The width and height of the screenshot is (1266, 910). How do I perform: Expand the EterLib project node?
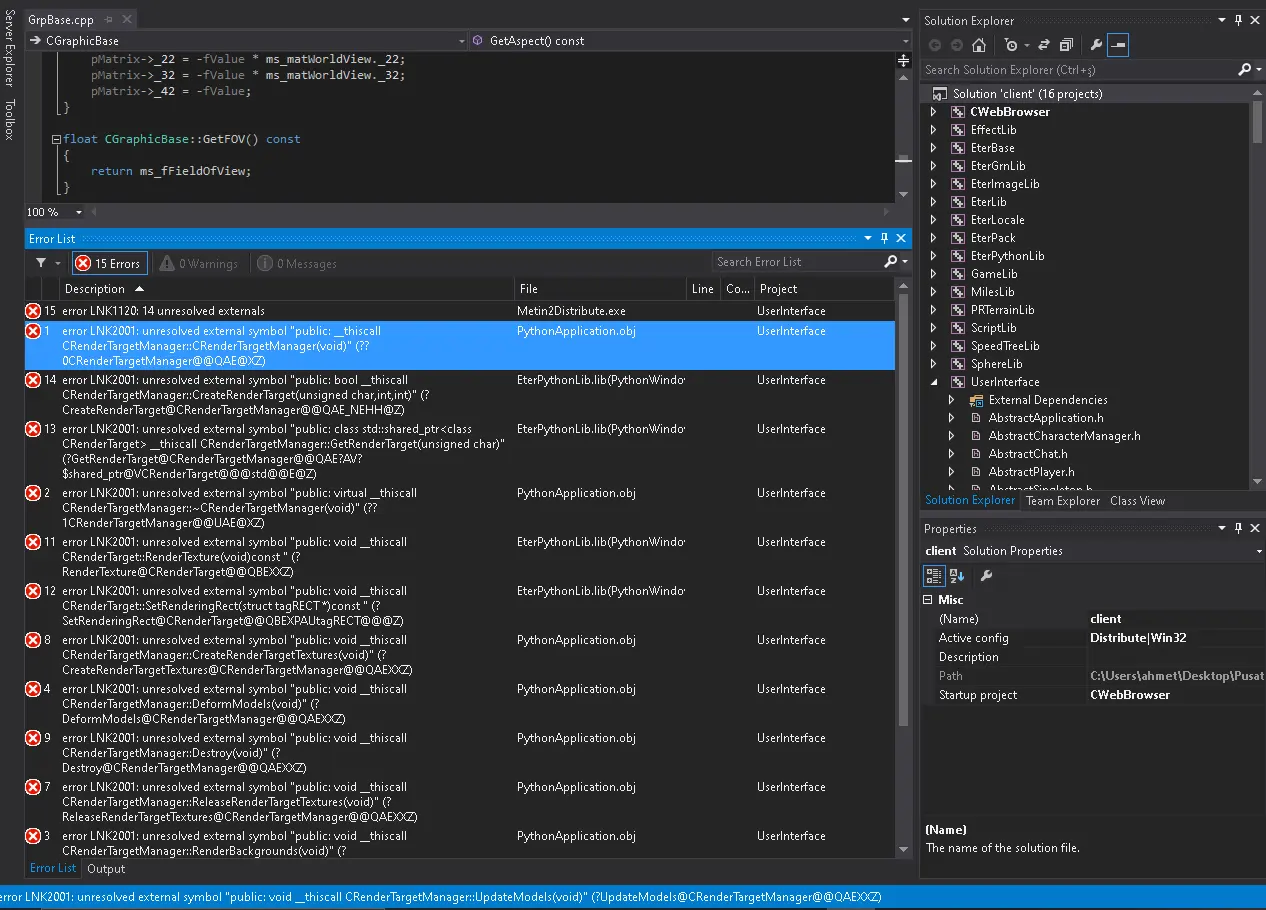point(934,202)
